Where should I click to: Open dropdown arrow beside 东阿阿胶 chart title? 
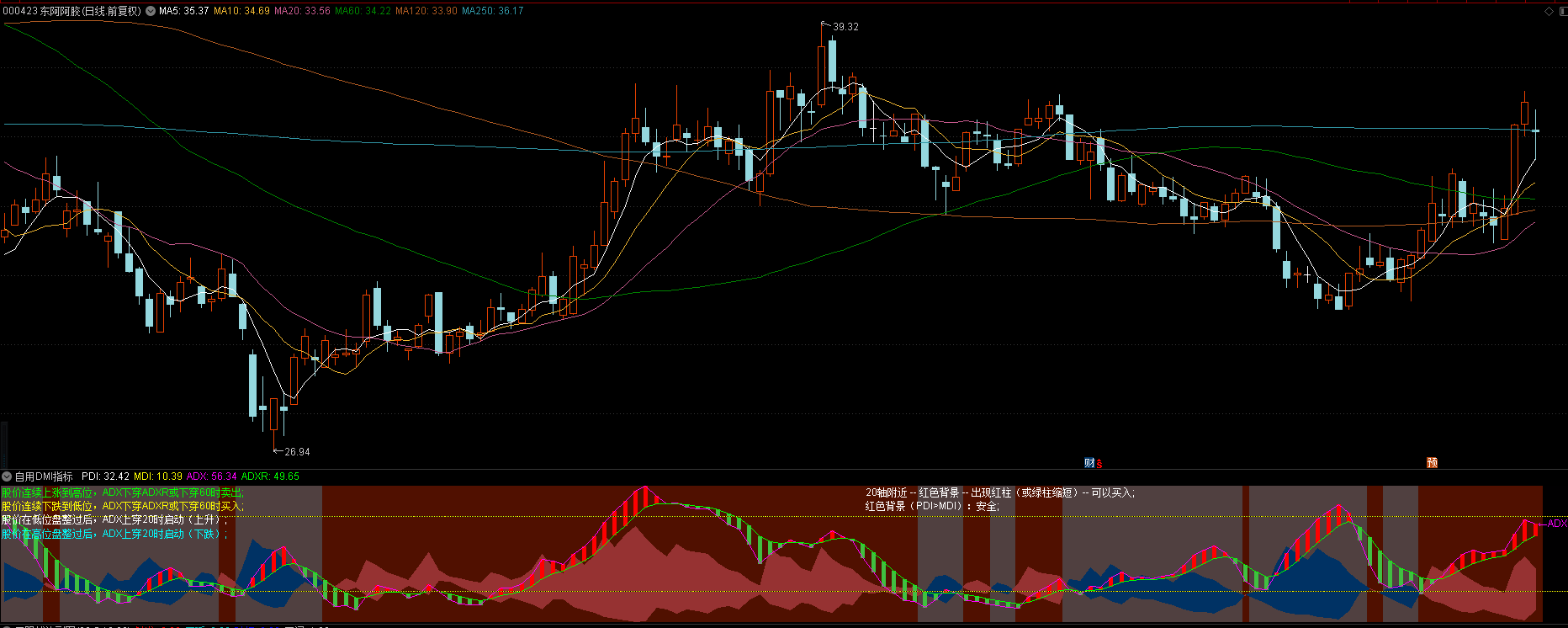coord(151,11)
